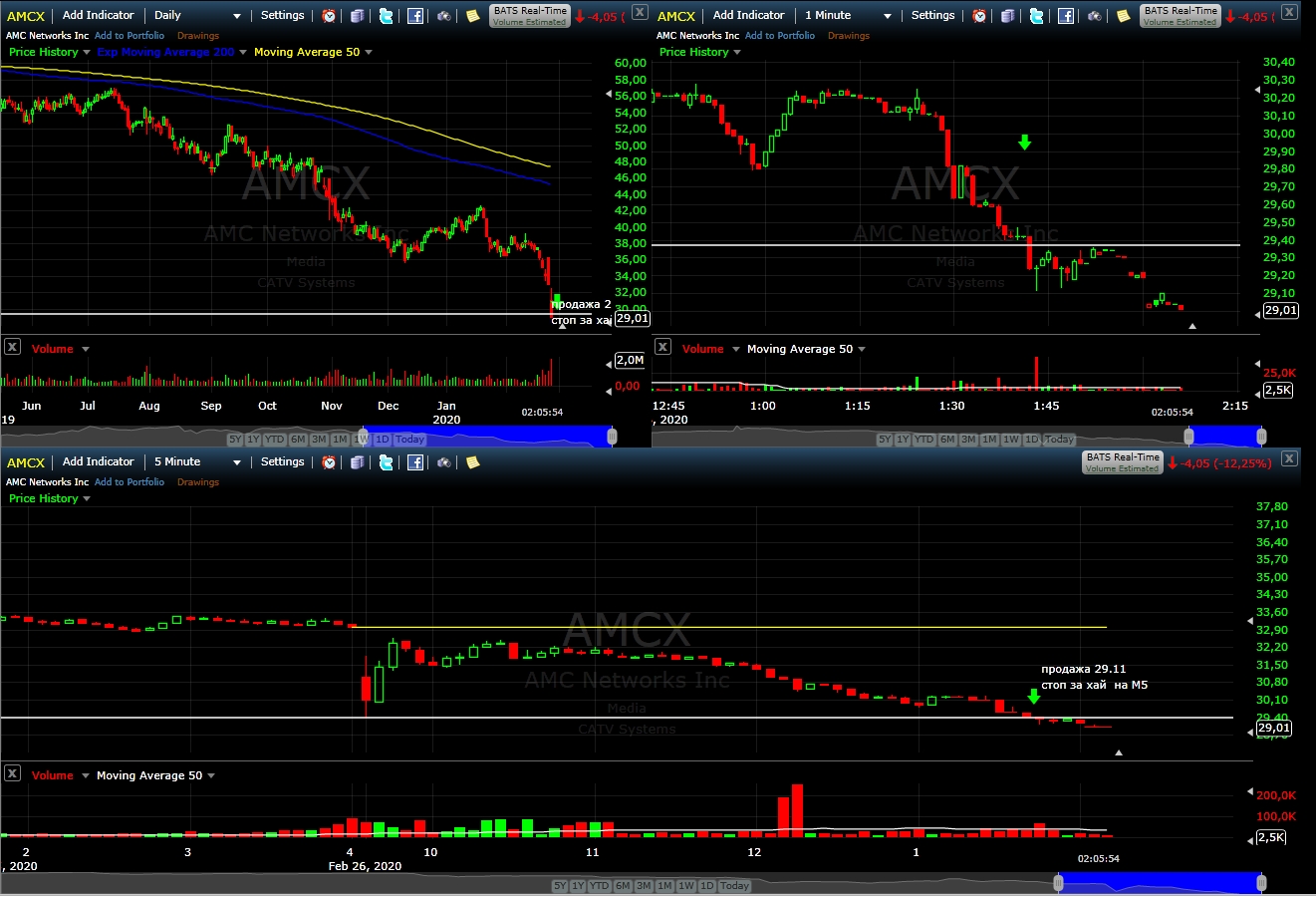Screen dimensions: 1316x897
Task: Share Daily chart on Twitter
Action: (x=387, y=16)
